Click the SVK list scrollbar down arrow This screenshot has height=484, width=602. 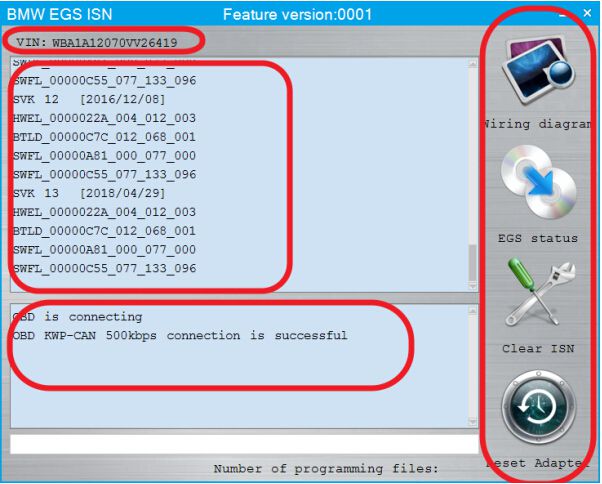click(473, 287)
